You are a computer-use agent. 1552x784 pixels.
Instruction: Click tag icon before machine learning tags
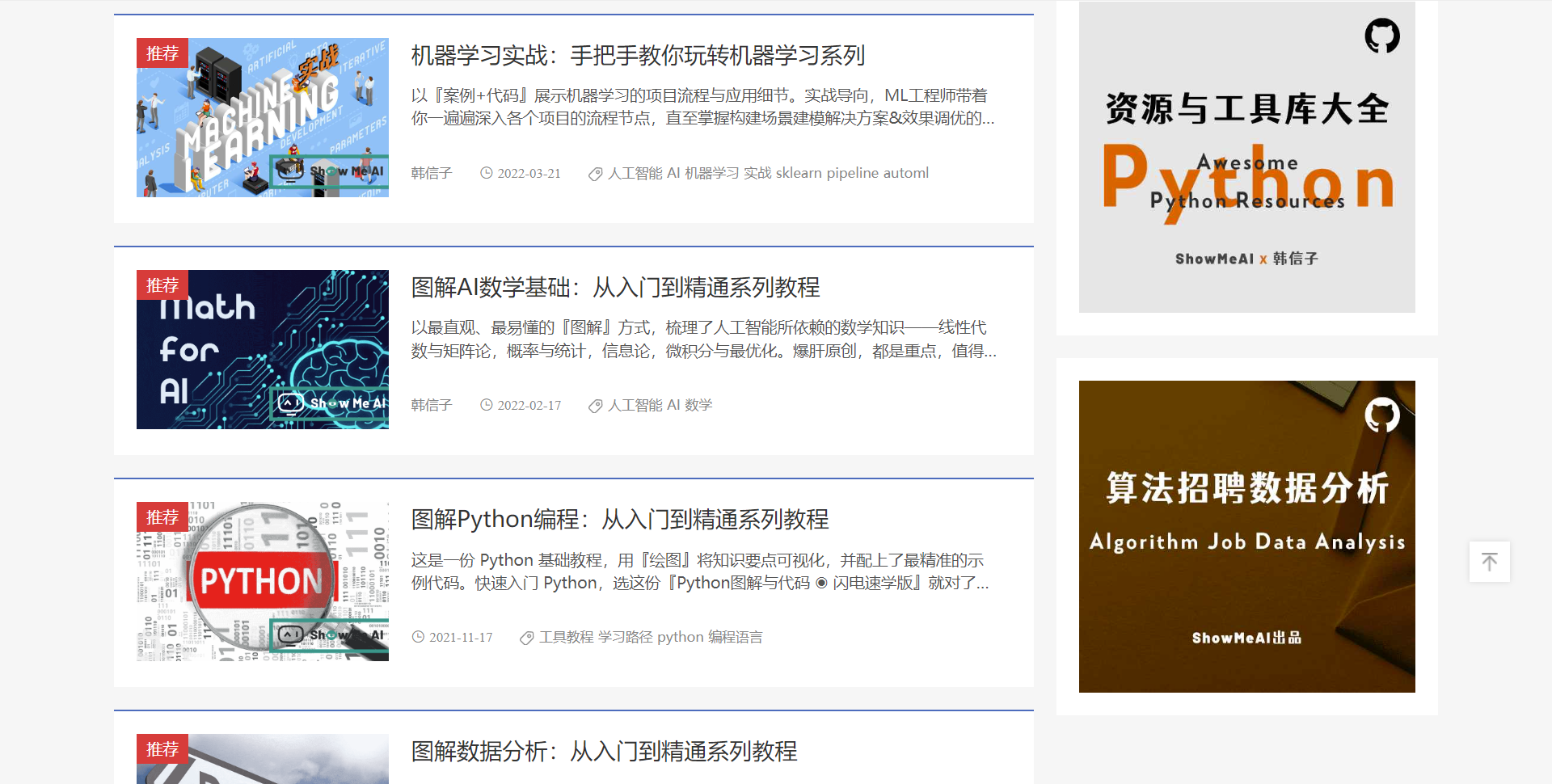click(595, 174)
